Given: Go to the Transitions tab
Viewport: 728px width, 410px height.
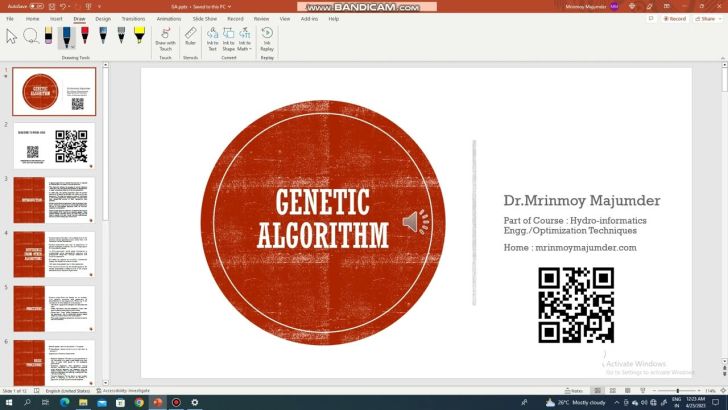Looking at the screenshot, I should coord(133,19).
